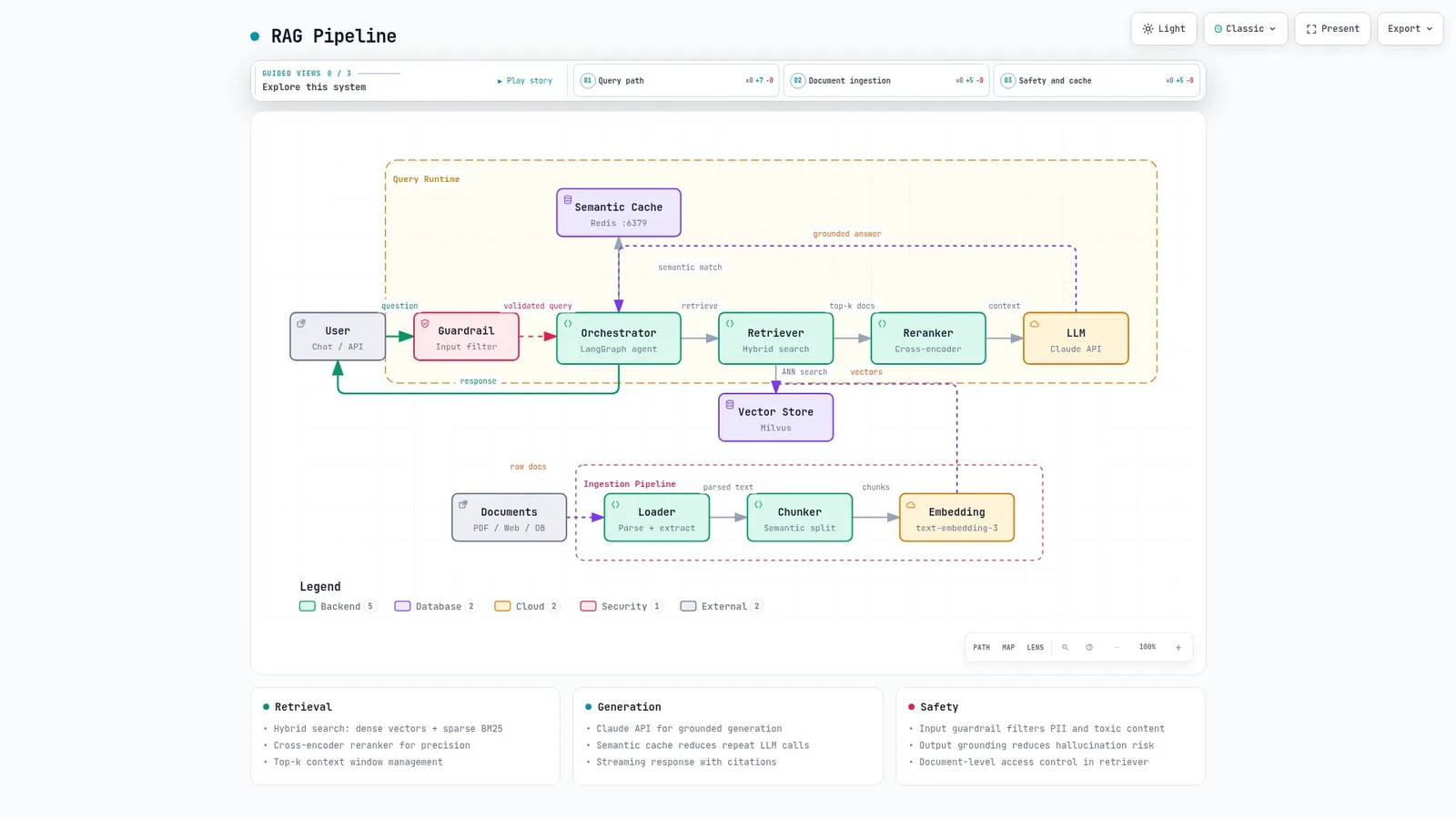The width and height of the screenshot is (1456, 819).
Task: Start the Play story link
Action: point(525,81)
